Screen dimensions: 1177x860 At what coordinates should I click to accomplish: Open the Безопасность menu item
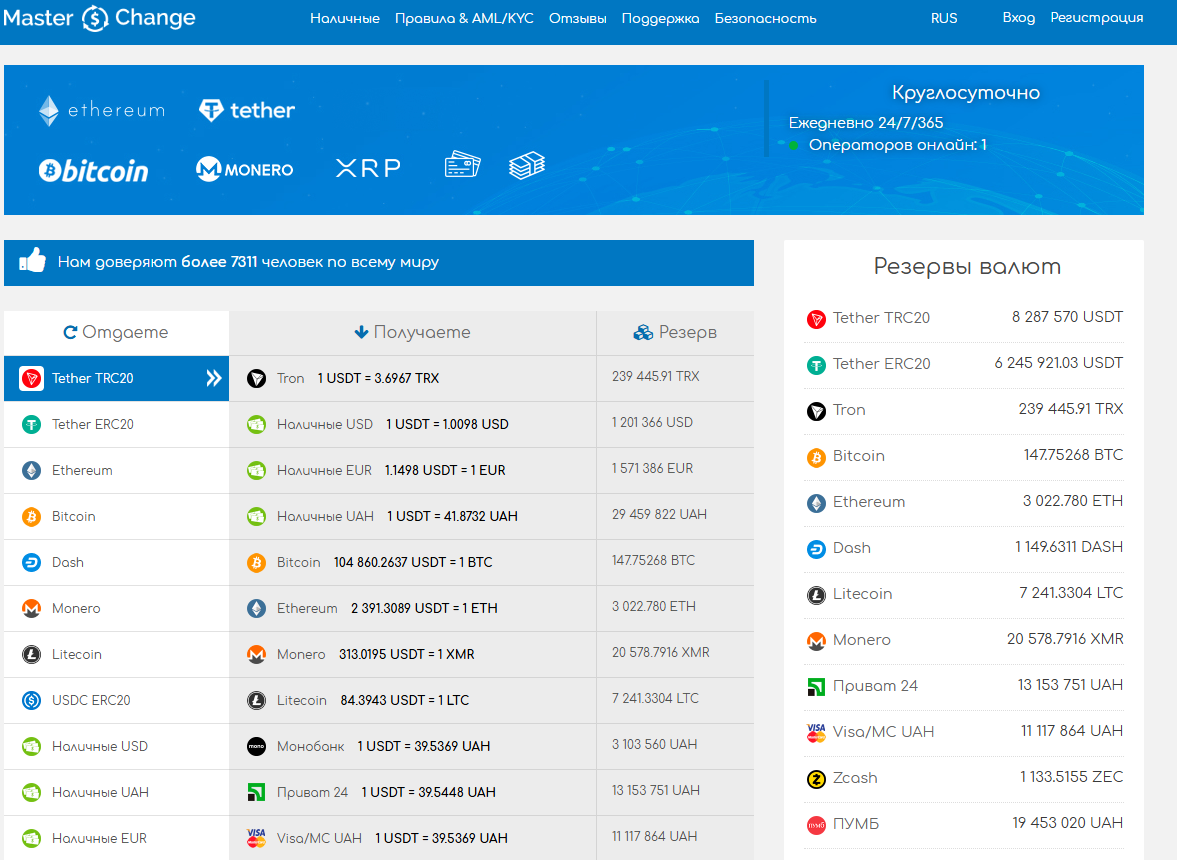765,18
